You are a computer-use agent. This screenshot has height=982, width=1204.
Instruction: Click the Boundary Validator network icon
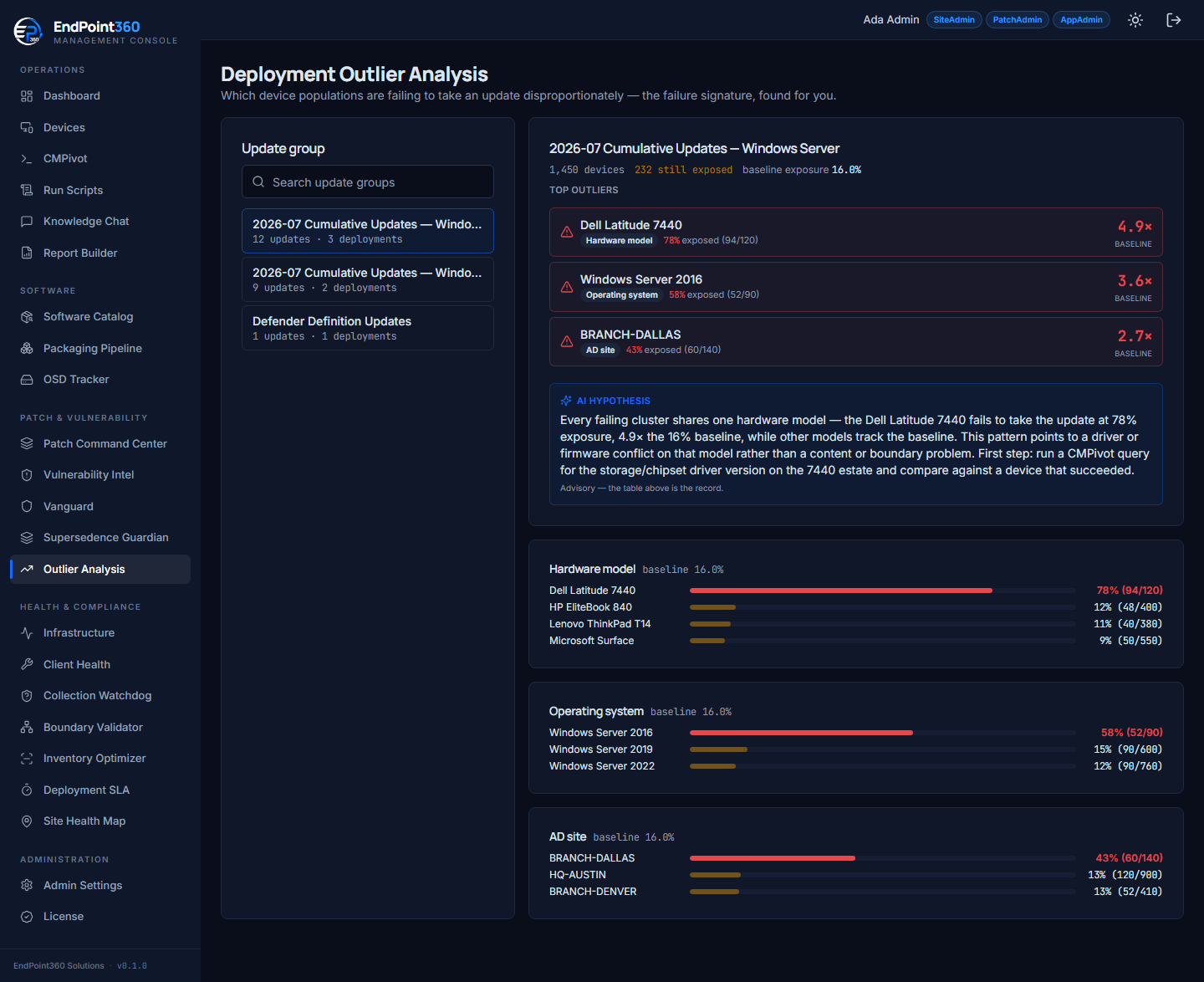[x=27, y=728]
